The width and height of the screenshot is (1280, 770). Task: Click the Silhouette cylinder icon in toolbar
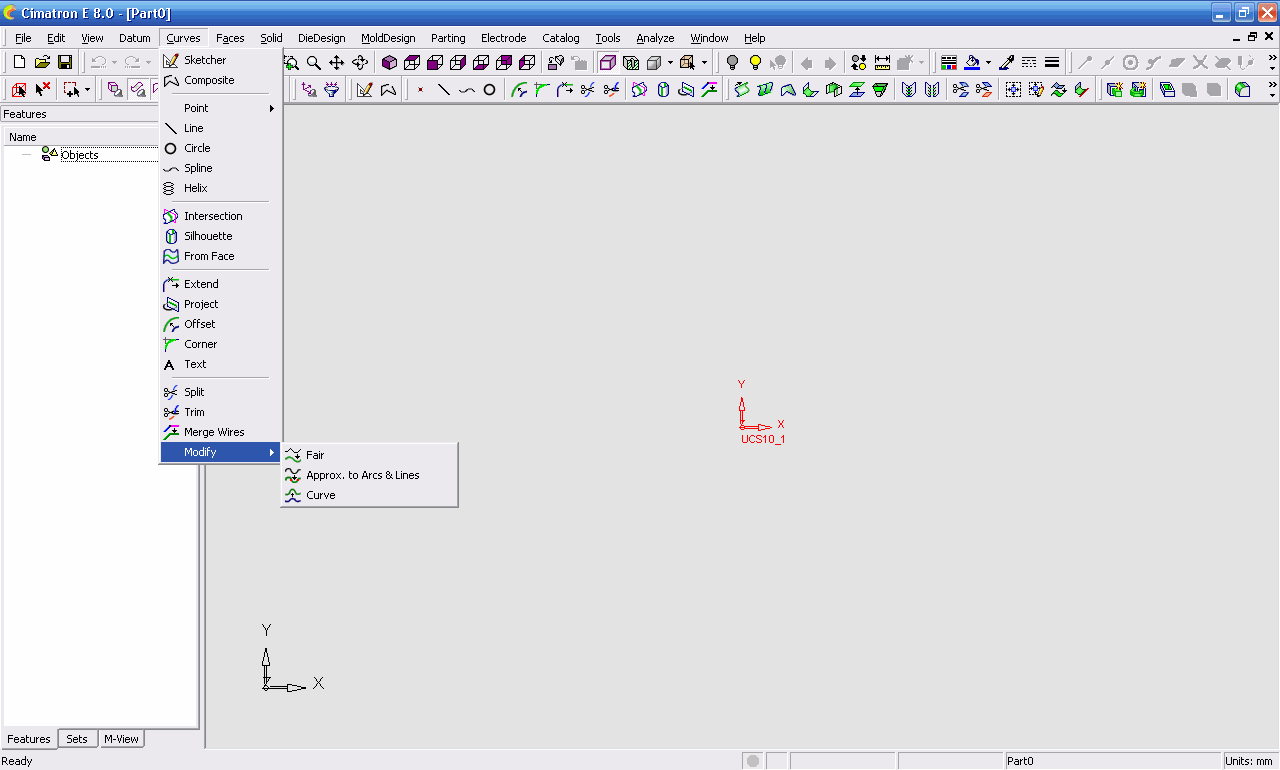663,89
